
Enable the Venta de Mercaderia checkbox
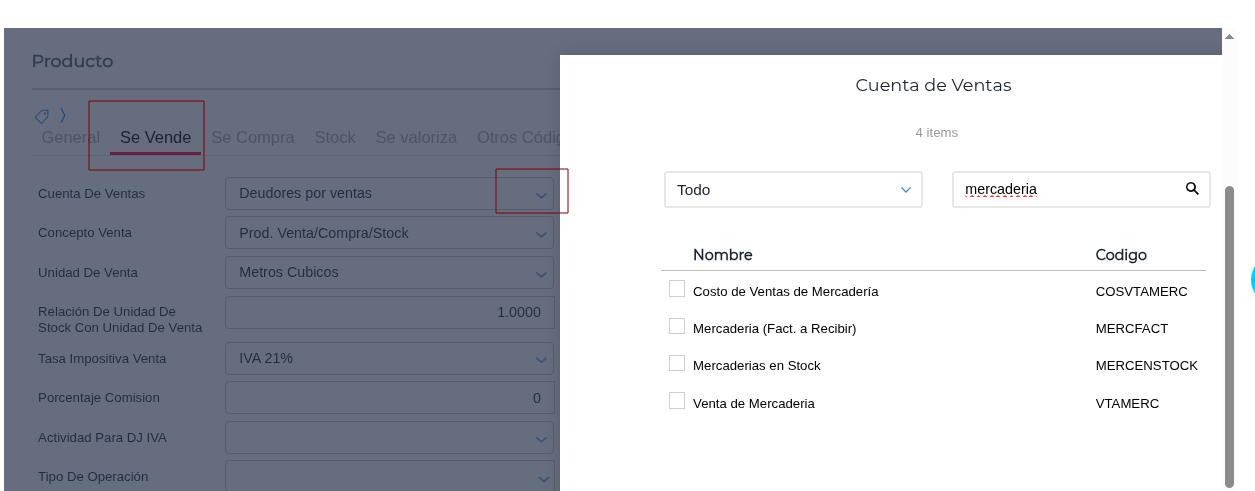(677, 401)
